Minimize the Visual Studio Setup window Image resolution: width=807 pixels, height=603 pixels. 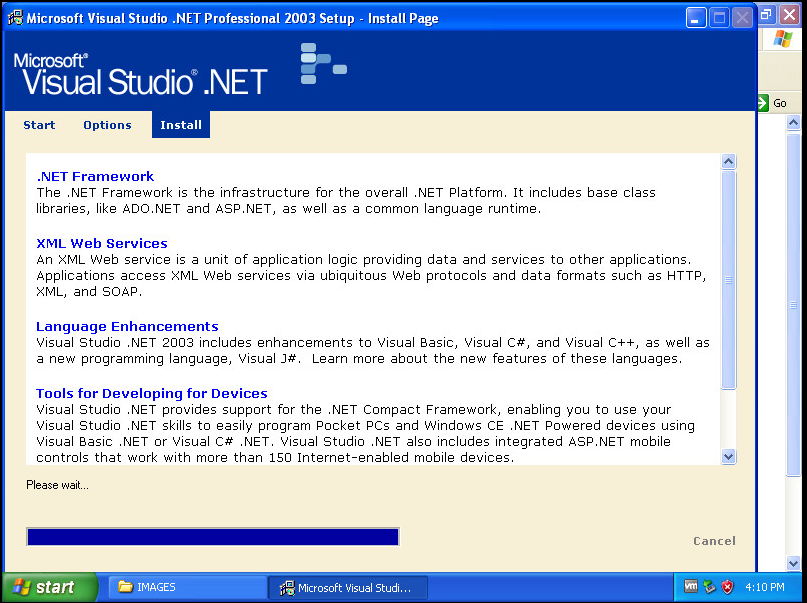coord(695,19)
